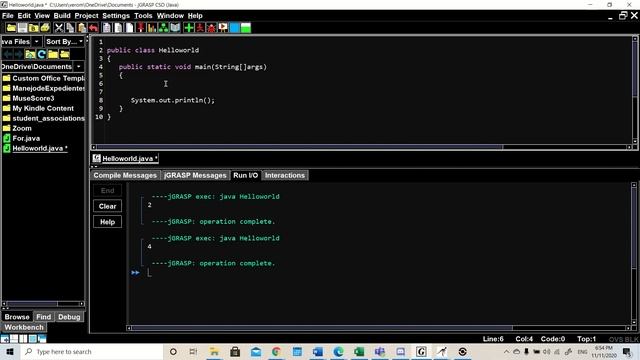Screen dimensions: 640x360
Task: Click the Windows Start button
Action: (x=10, y=351)
